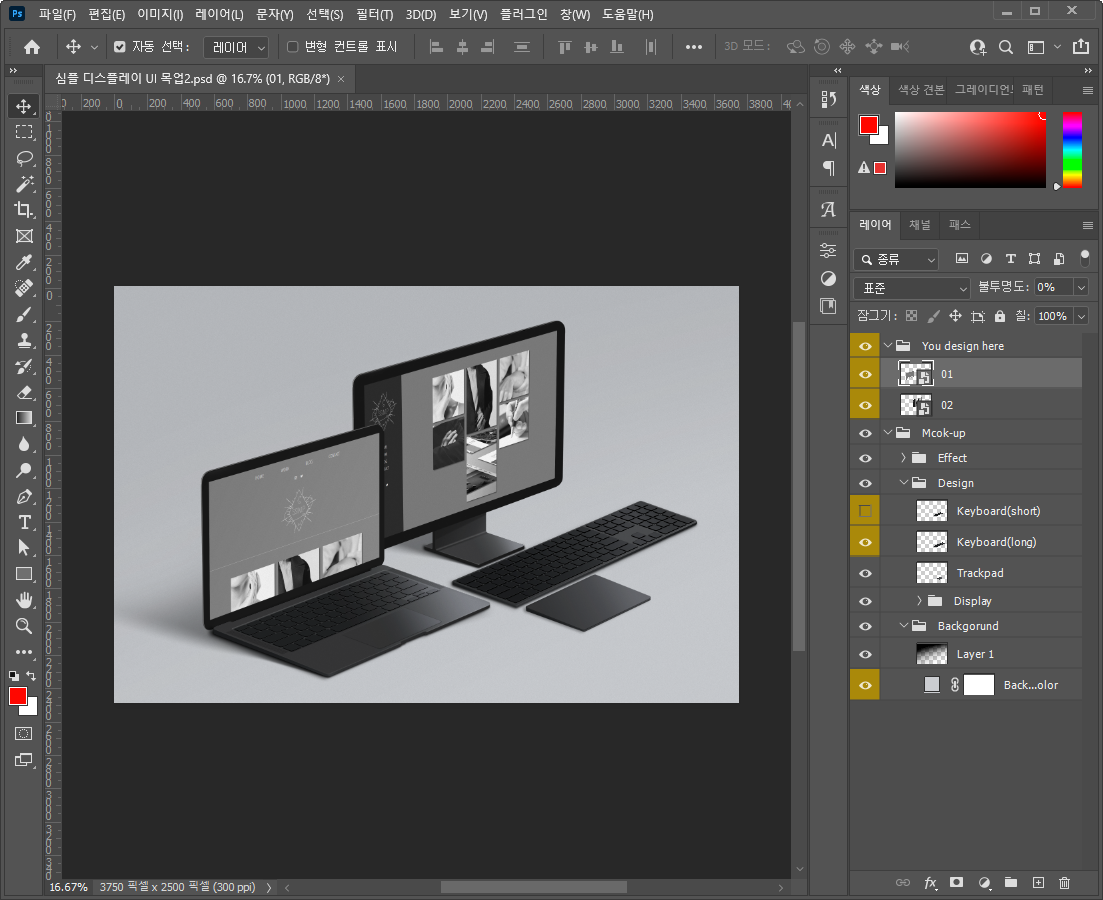Viewport: 1103px width, 900px height.
Task: Select the Magic Wand tool
Action: [x=24, y=184]
